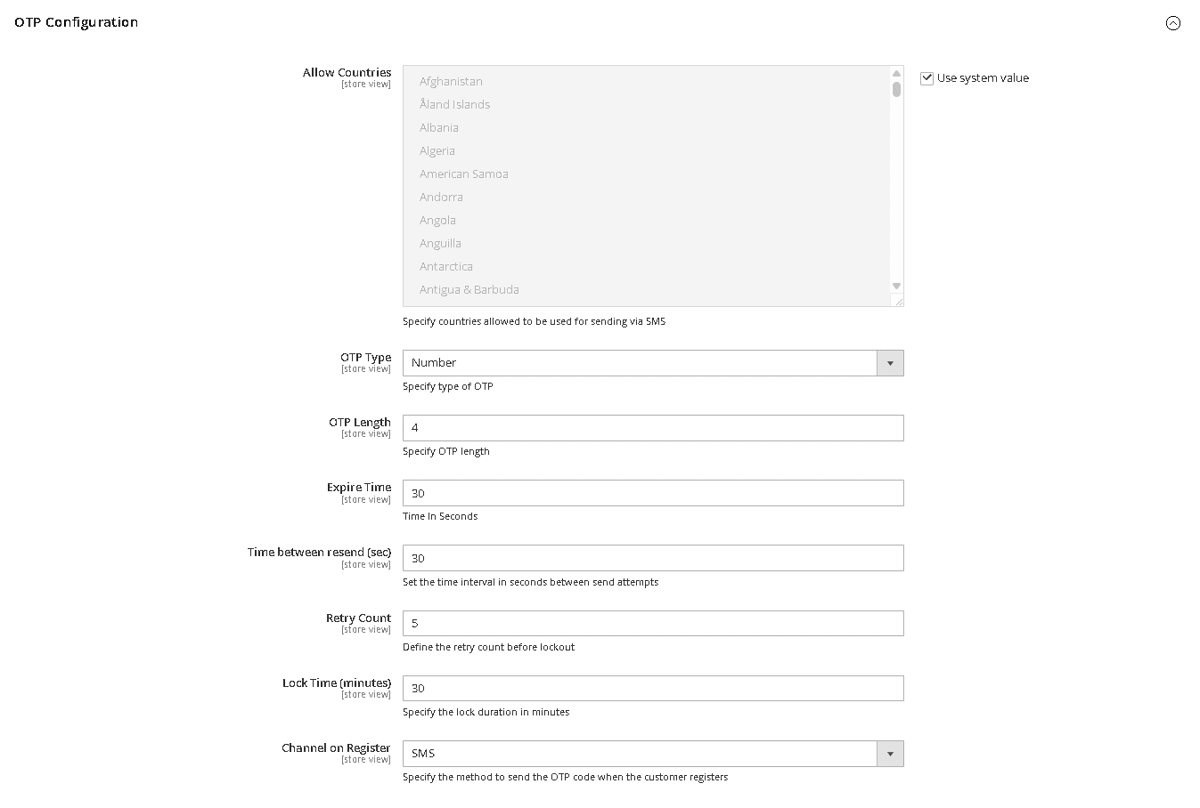
Task: Open the Channel on Register dropdown arrow
Action: point(889,753)
